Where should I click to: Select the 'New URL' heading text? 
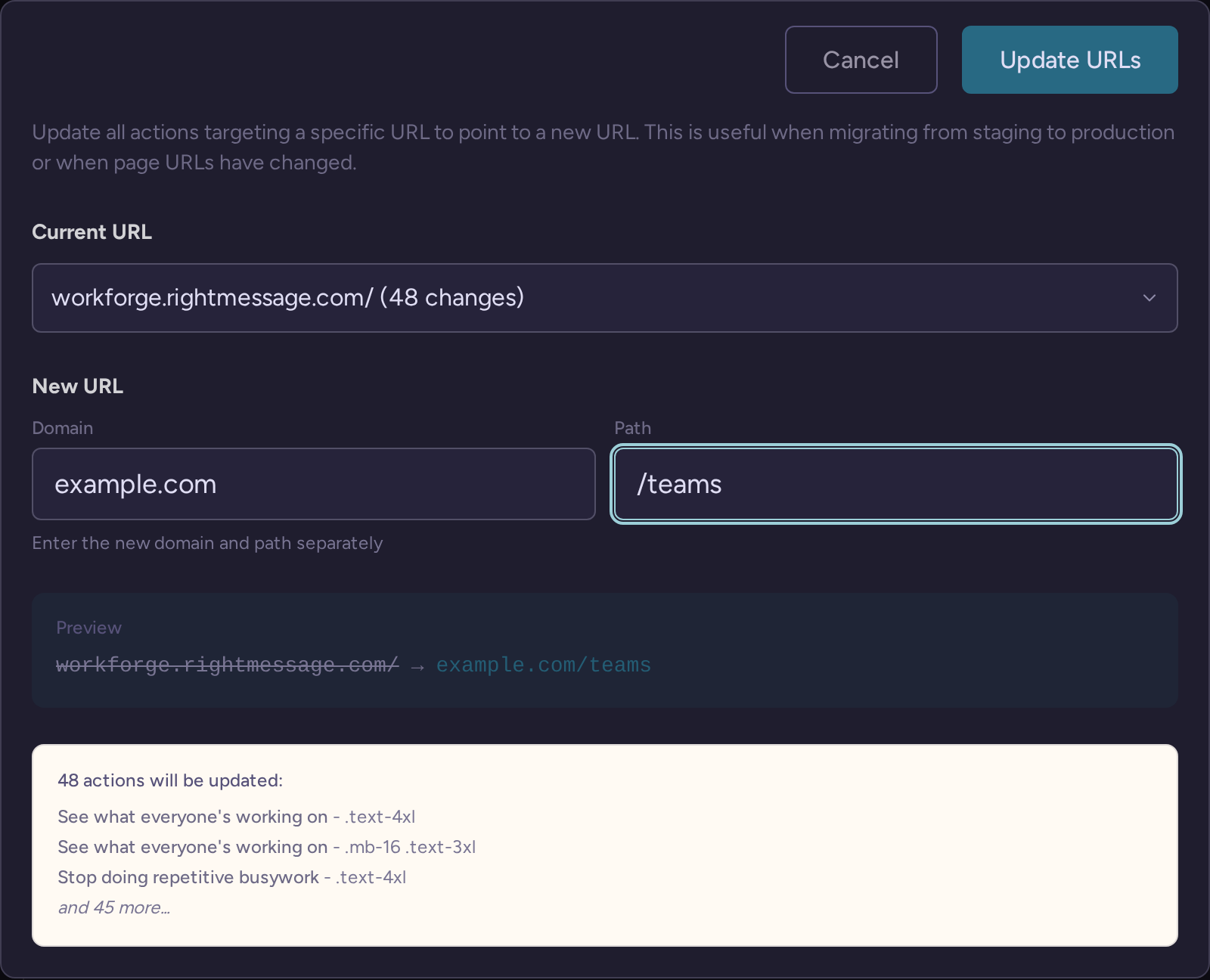77,386
